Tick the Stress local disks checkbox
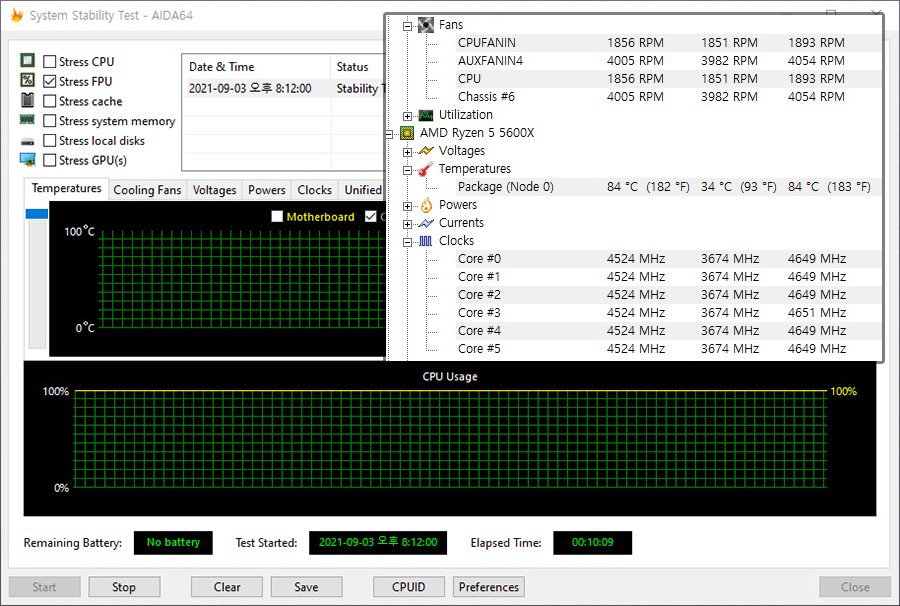Screen dimensions: 900x606 point(50,141)
